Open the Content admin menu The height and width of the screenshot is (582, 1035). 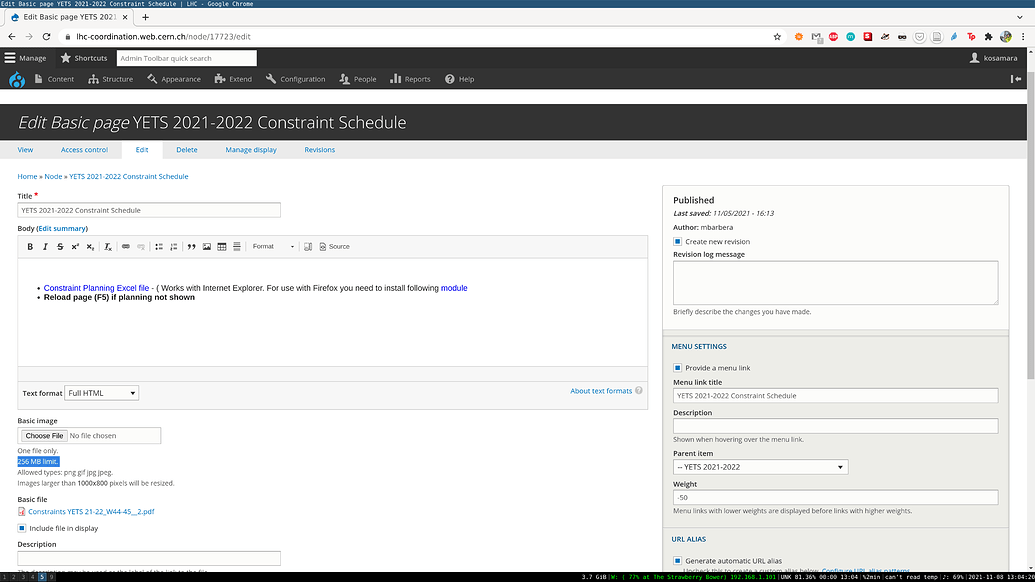click(x=54, y=79)
